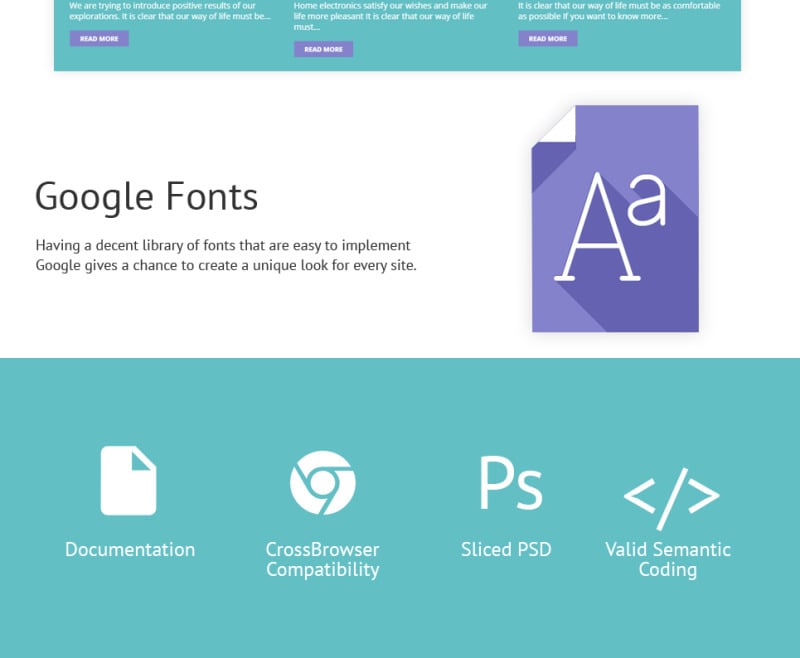Click the Documentation file icon
Screen dimensions: 800x658
click(129, 481)
